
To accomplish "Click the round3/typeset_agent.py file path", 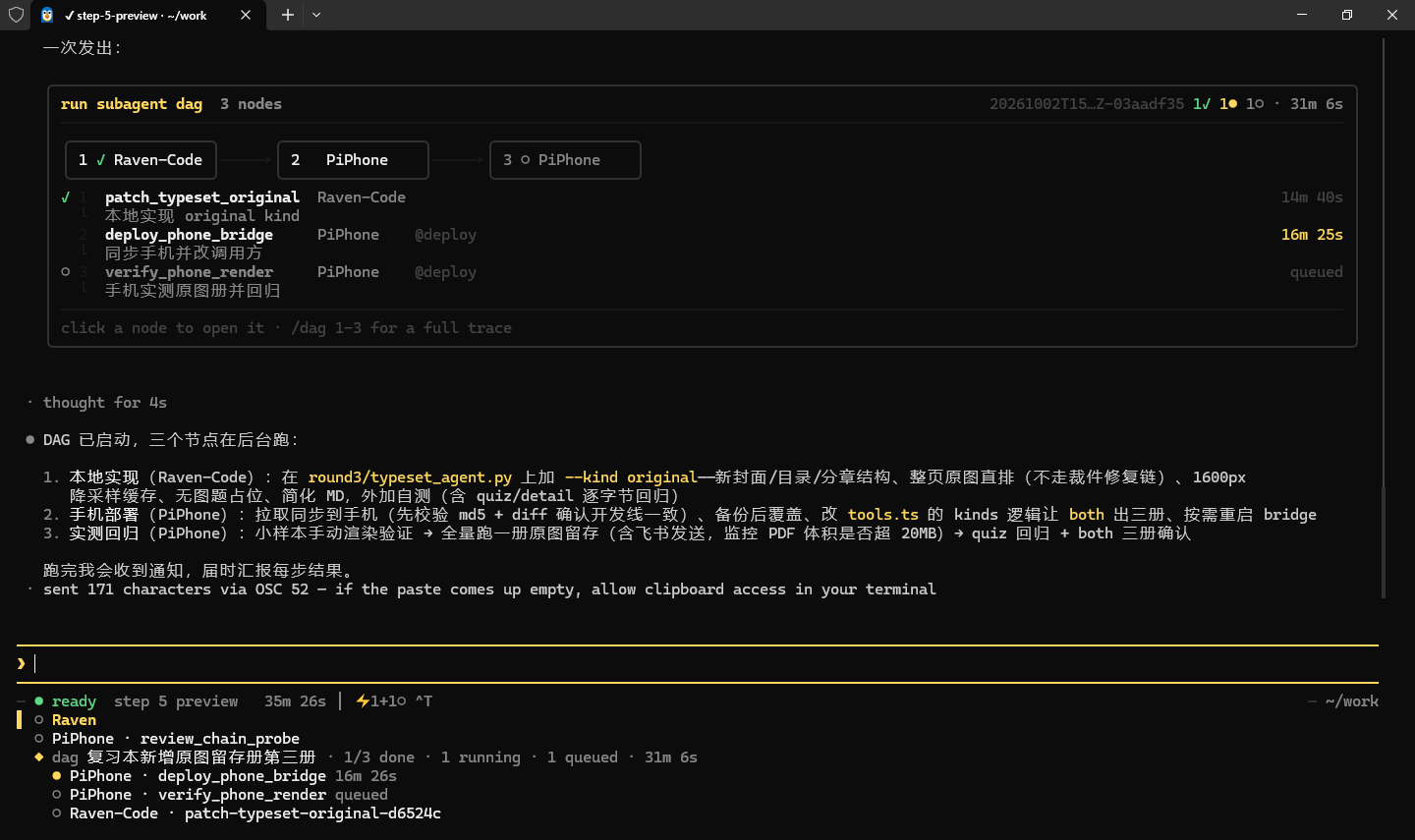I will click(x=410, y=477).
